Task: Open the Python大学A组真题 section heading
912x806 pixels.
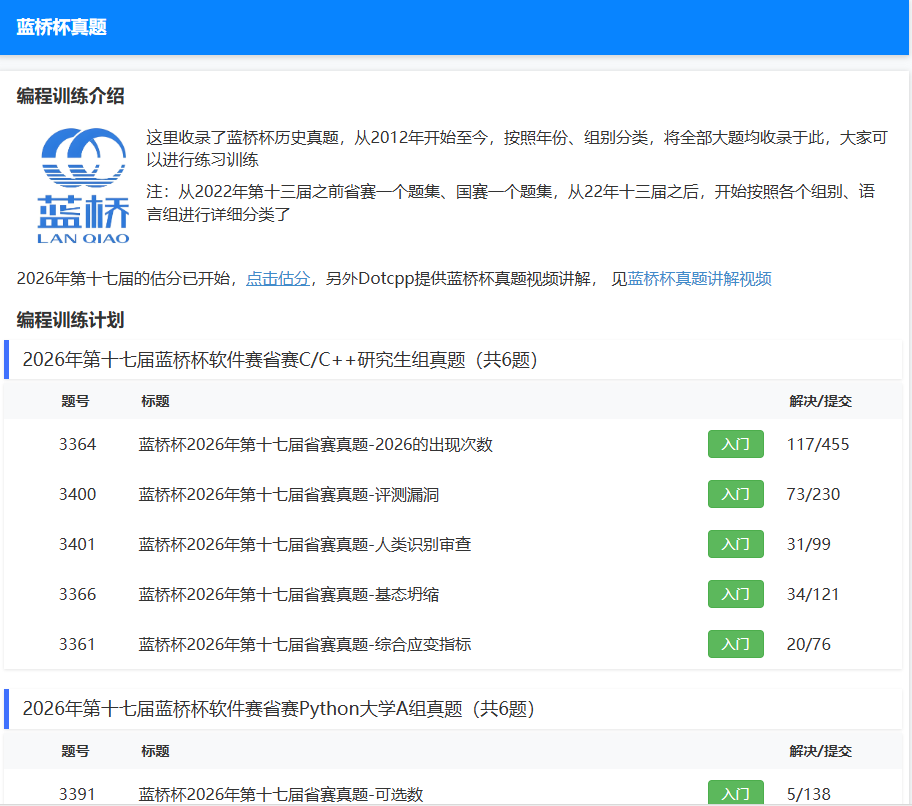Action: click(x=278, y=709)
